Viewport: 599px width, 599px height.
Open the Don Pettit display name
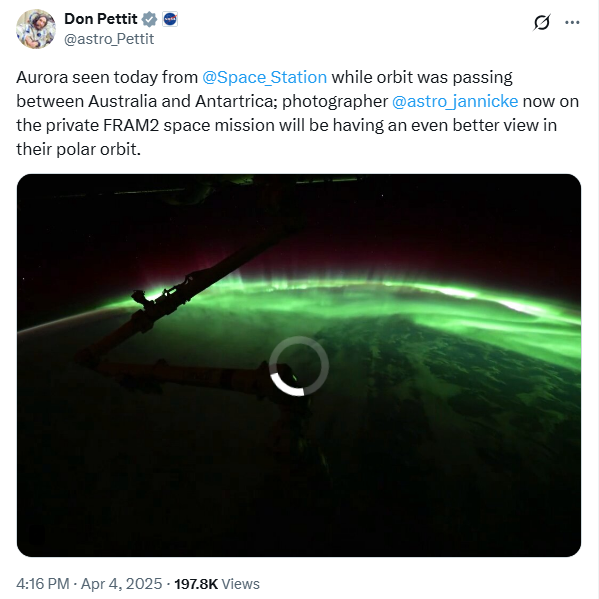100,19
